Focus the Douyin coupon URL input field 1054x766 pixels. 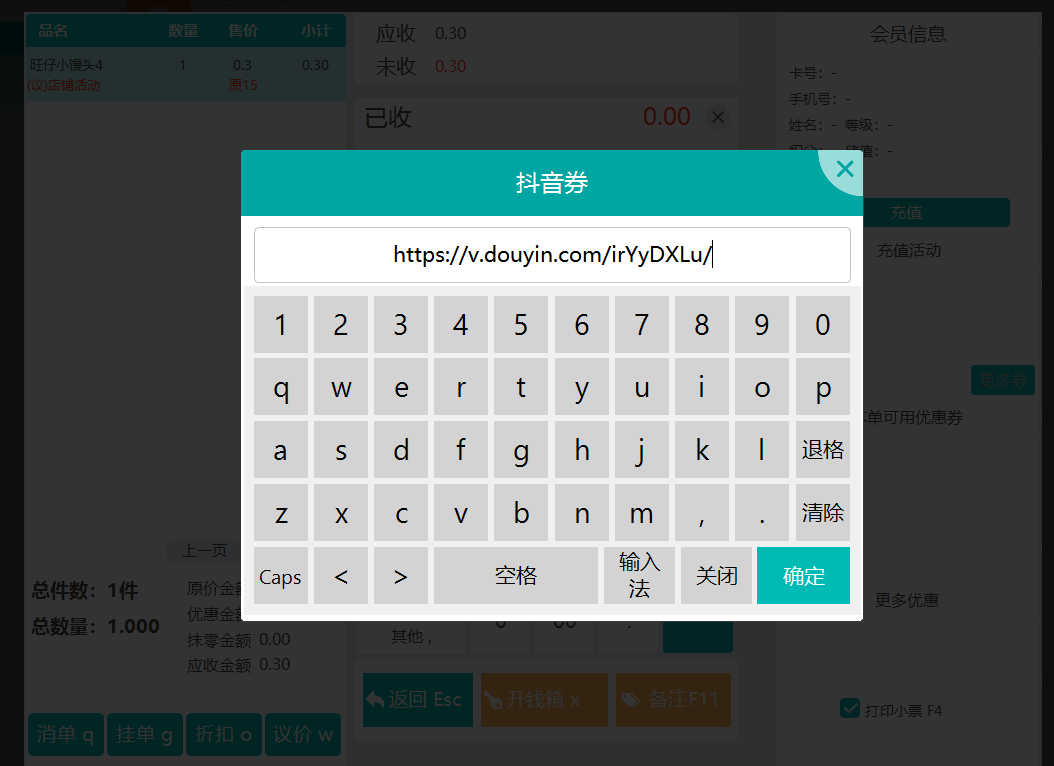coord(552,255)
